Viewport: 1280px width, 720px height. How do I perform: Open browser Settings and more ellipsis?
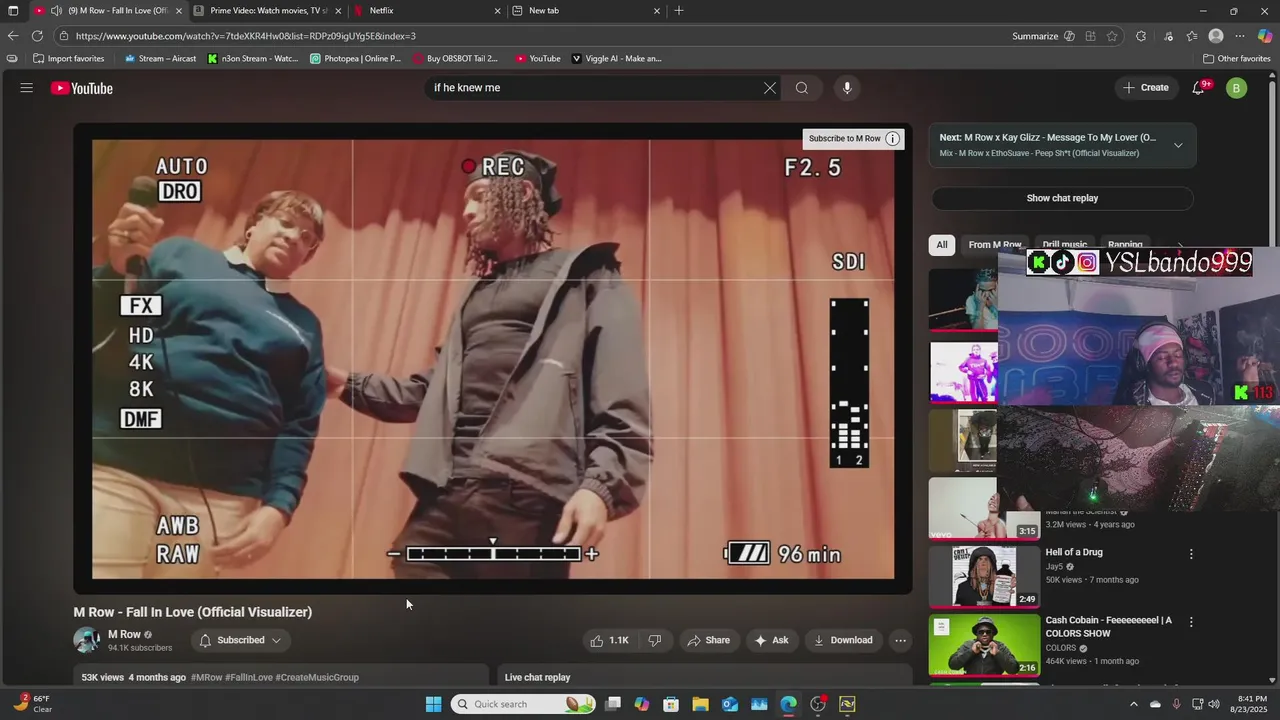tap(1240, 36)
